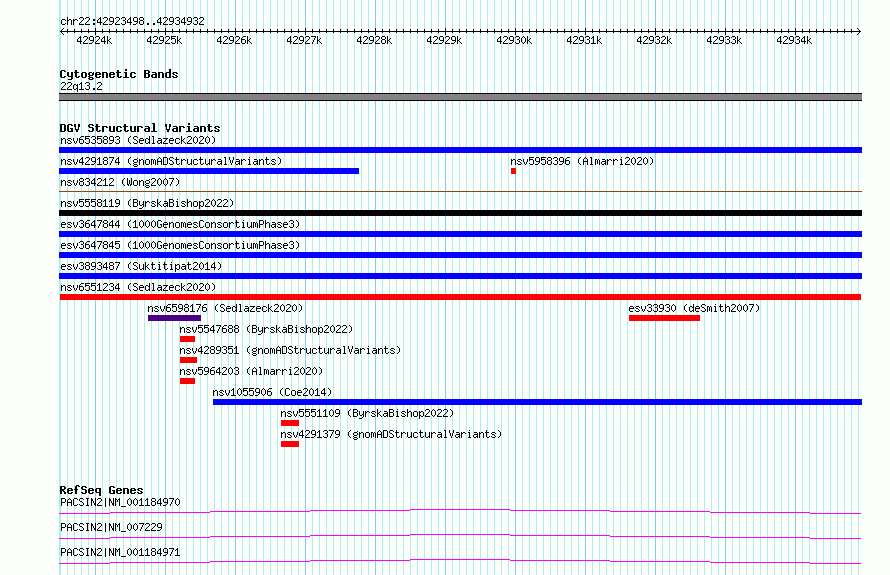The image size is (890, 575).
Task: Open the nsv1055906 (Coe2014) label
Action: pos(272,392)
